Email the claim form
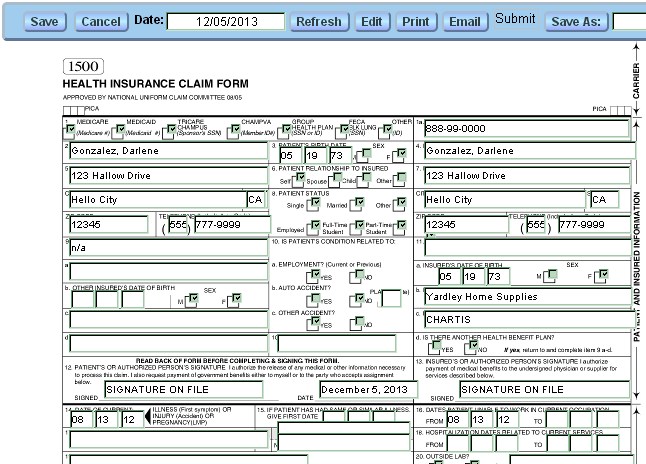This screenshot has width=646, height=464. tap(463, 21)
